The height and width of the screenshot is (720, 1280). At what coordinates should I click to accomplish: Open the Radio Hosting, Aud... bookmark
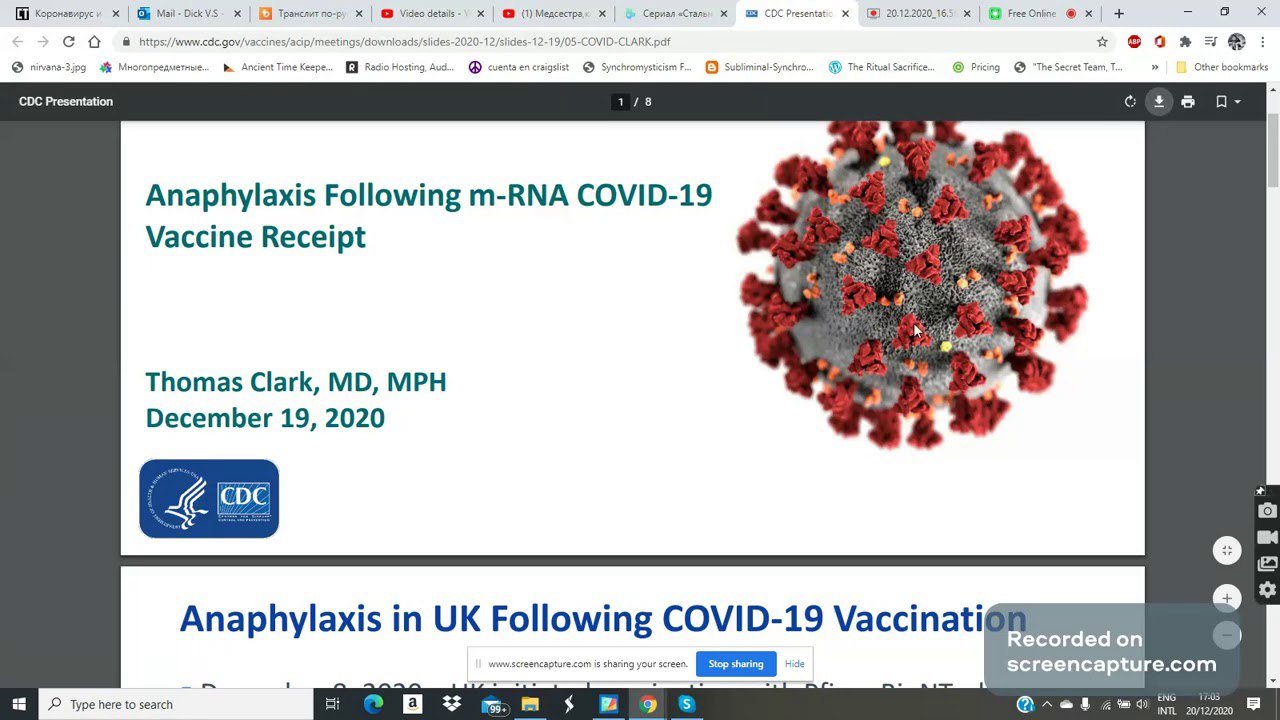(399, 67)
